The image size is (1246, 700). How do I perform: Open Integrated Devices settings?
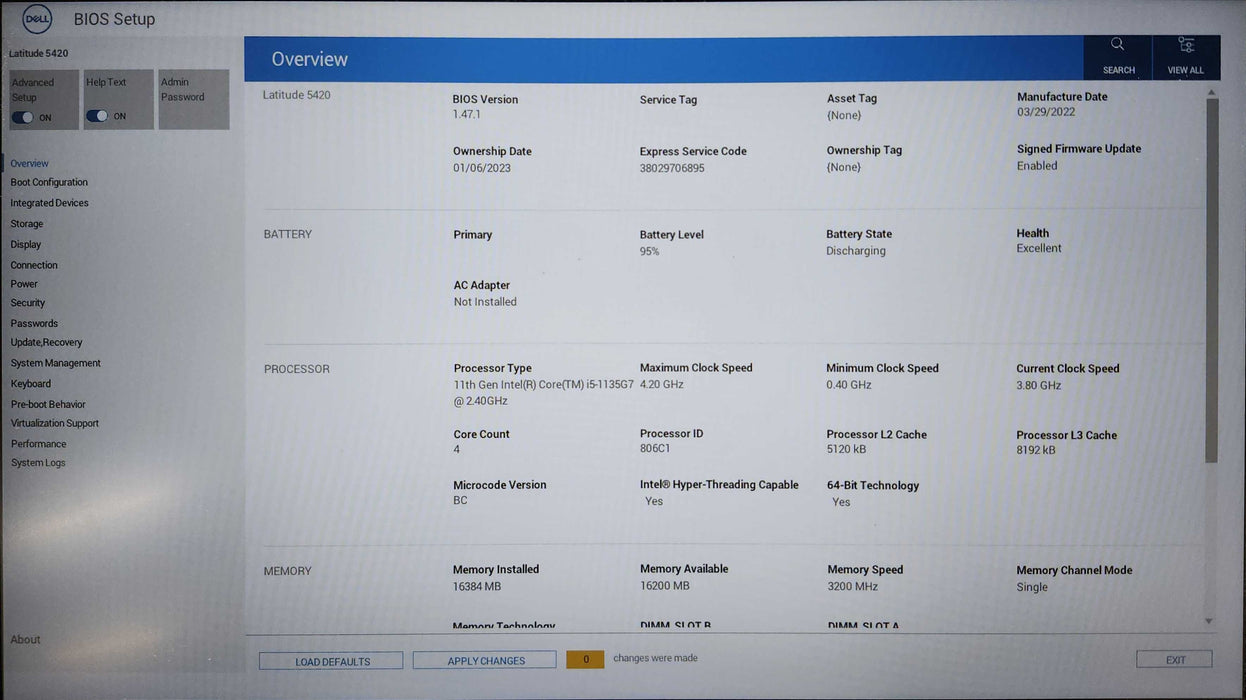pyautogui.click(x=48, y=202)
